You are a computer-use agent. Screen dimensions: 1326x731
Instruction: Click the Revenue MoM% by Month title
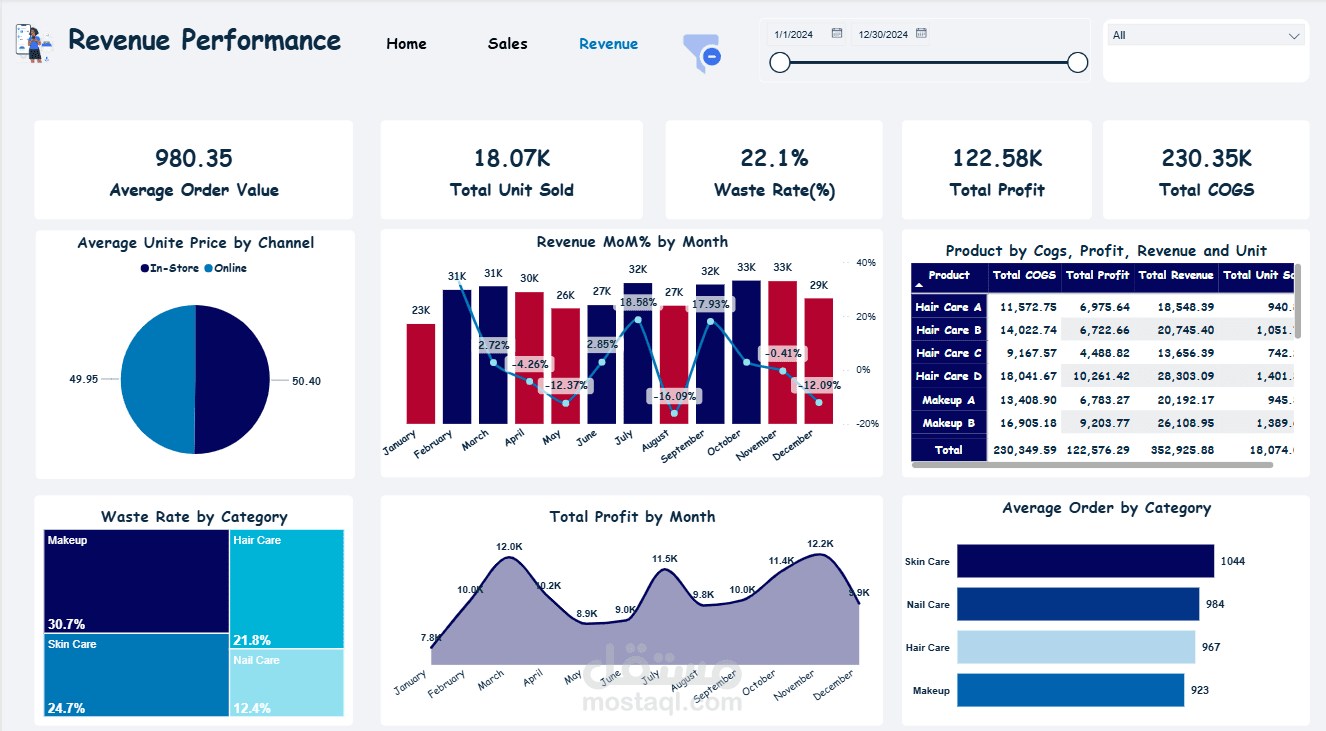click(632, 242)
